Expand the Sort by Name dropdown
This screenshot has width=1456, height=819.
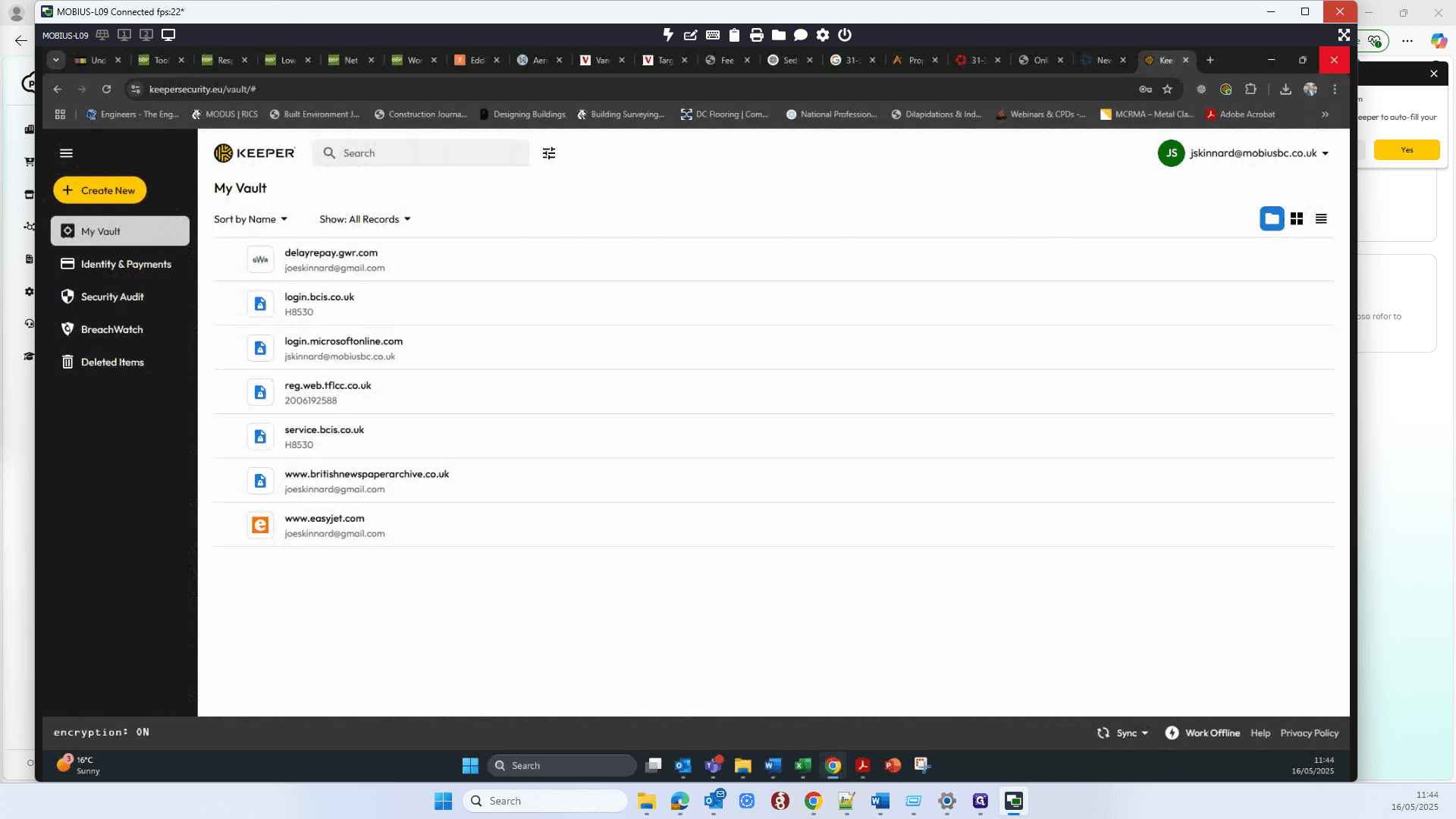251,219
